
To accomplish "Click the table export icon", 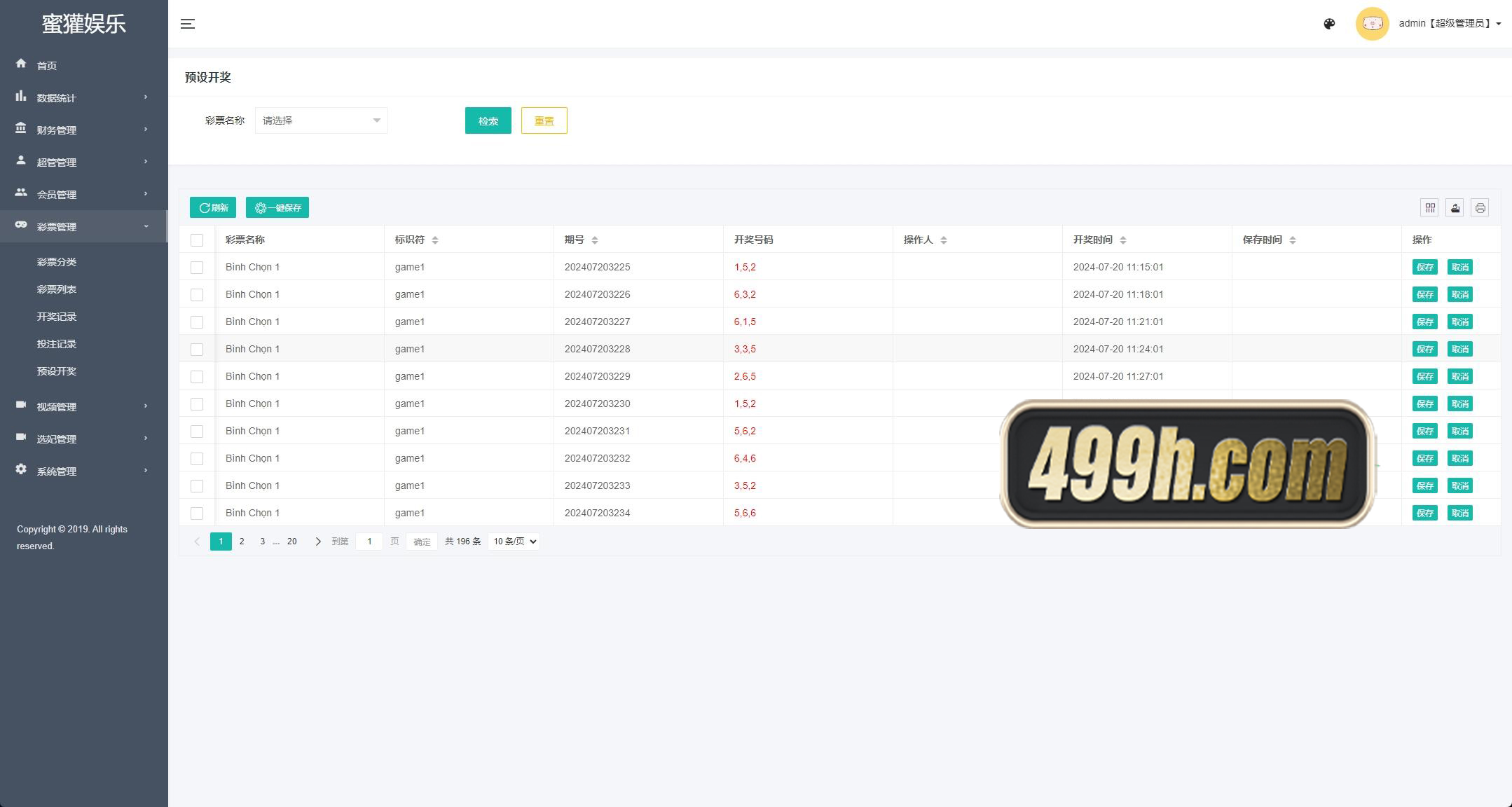I will (1455, 207).
